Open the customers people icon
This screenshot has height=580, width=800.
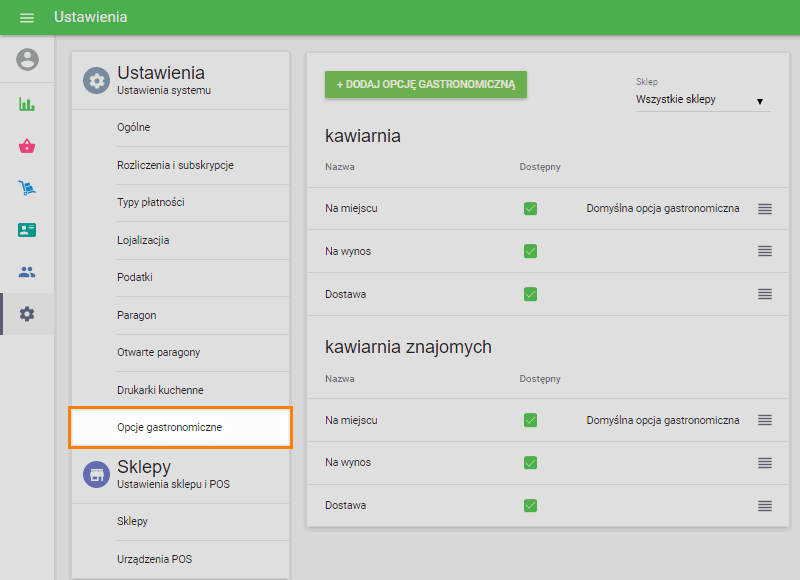(27, 272)
